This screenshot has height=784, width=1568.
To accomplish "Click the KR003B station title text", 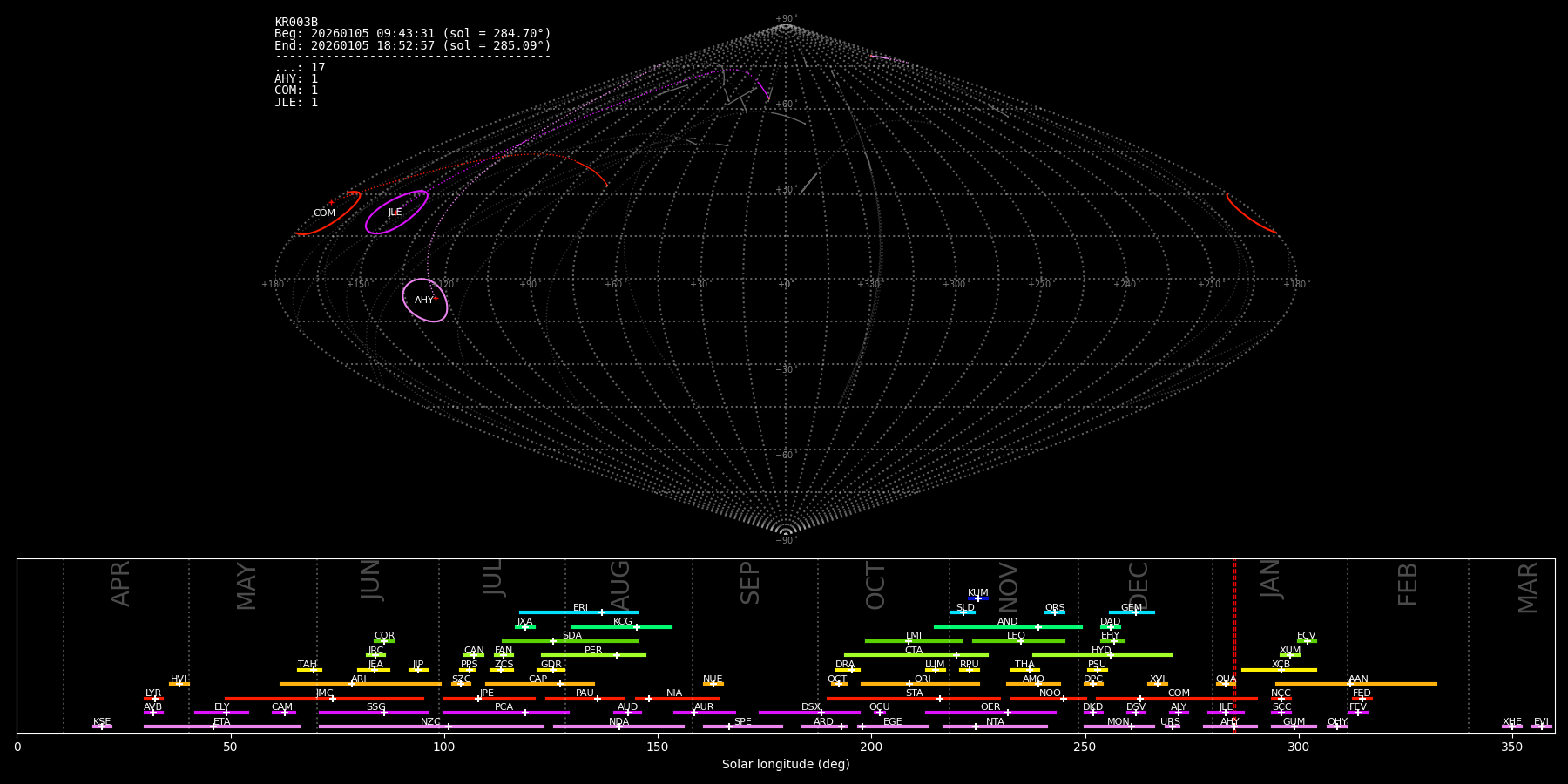I will (296, 22).
